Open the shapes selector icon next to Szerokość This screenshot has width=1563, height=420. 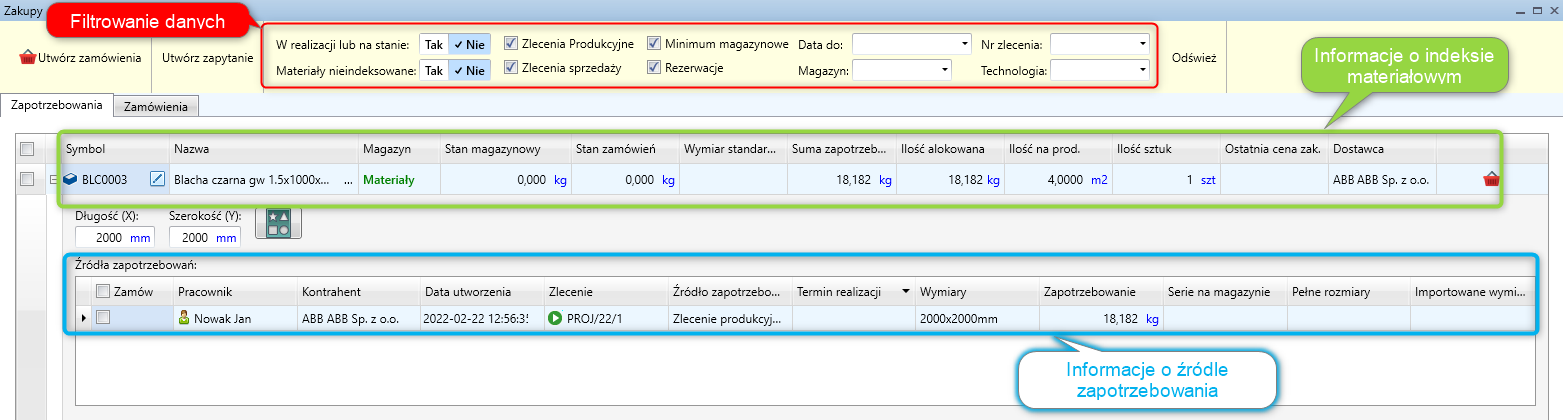[278, 224]
